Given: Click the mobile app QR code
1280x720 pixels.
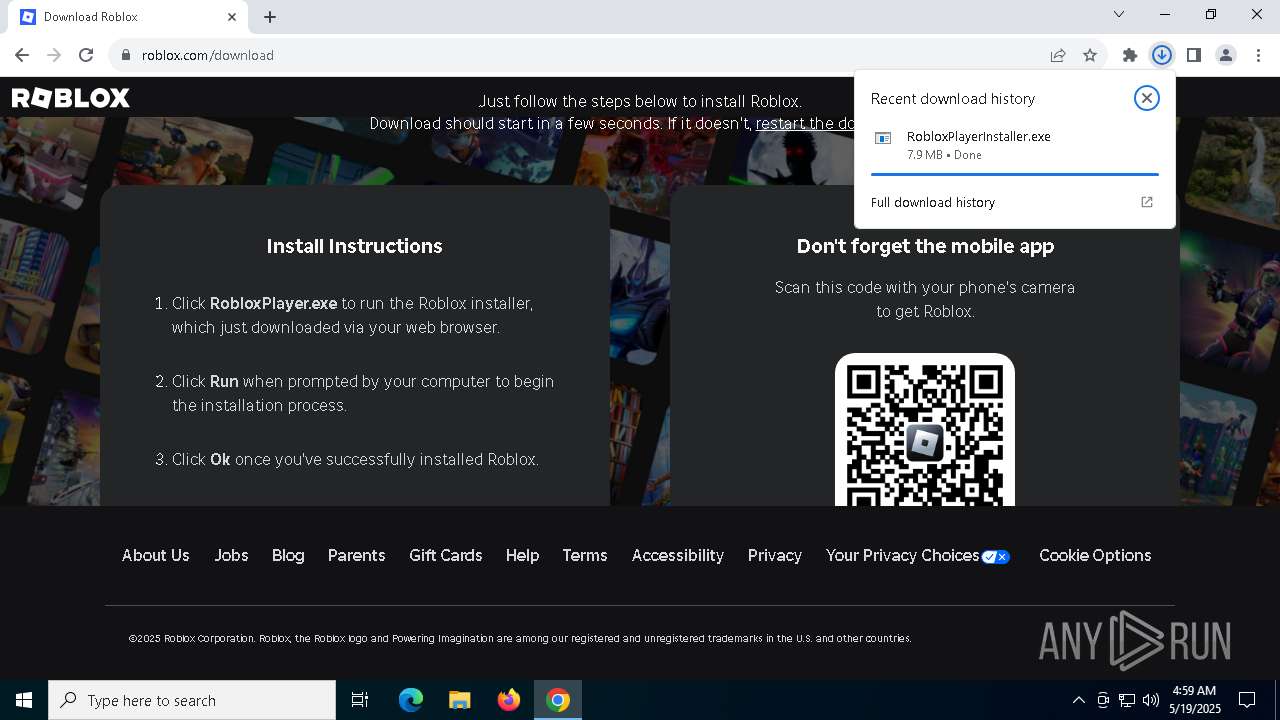Looking at the screenshot, I should pyautogui.click(x=925, y=430).
